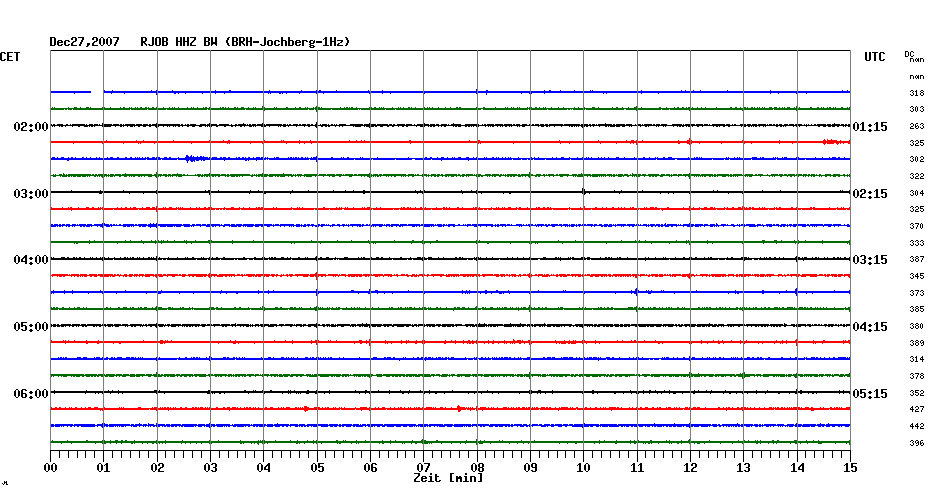Select DC value "304"
The height and width of the screenshot is (494, 930).
pyautogui.click(x=917, y=193)
